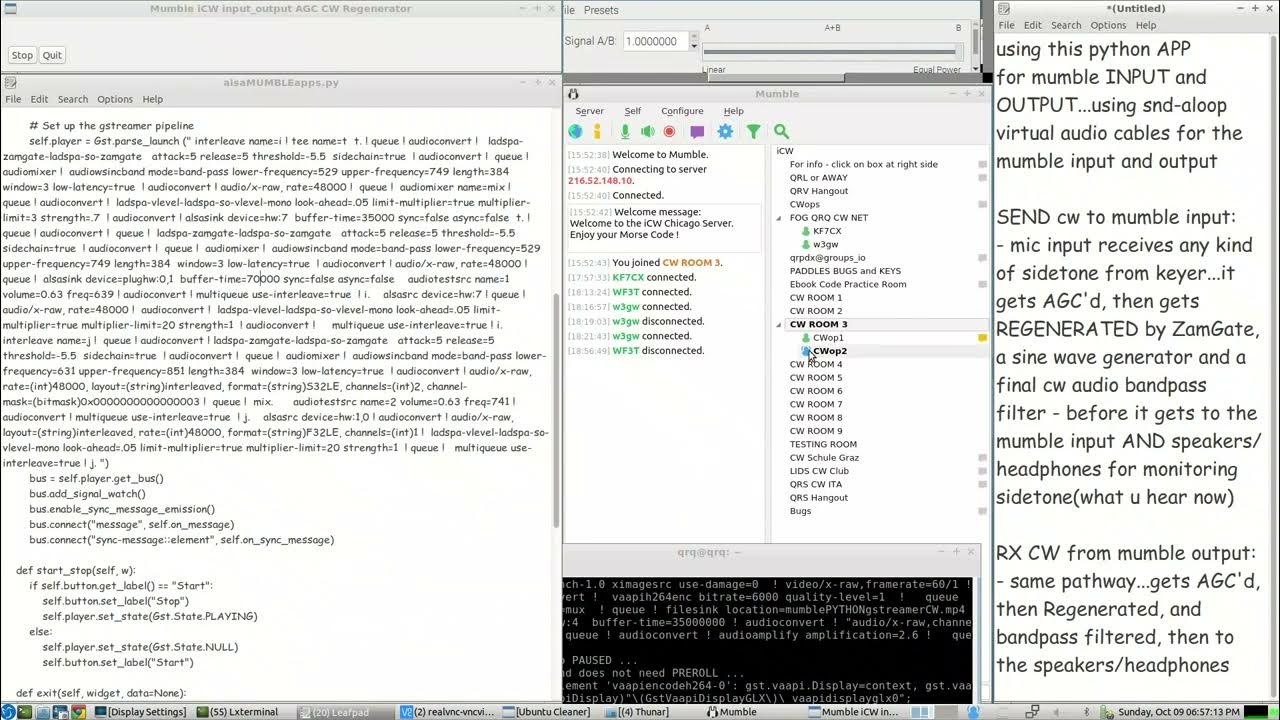The height and width of the screenshot is (720, 1280).
Task: Collapse CW ROOM 3 channel tree
Action: (x=780, y=324)
